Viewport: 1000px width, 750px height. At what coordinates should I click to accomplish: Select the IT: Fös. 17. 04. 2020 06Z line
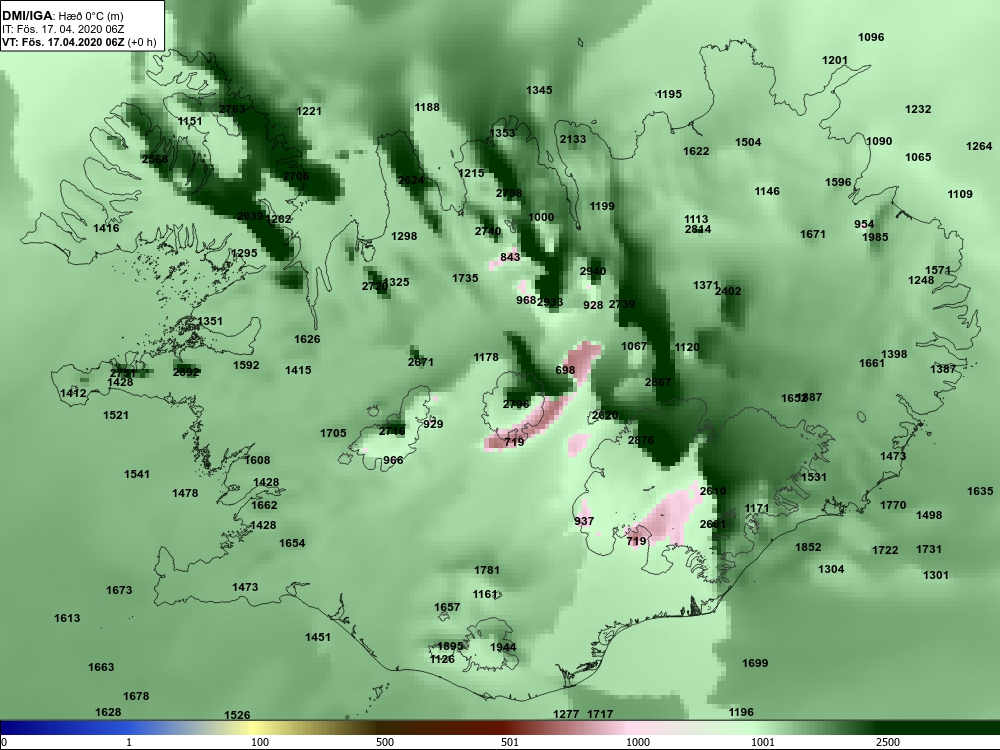62,29
